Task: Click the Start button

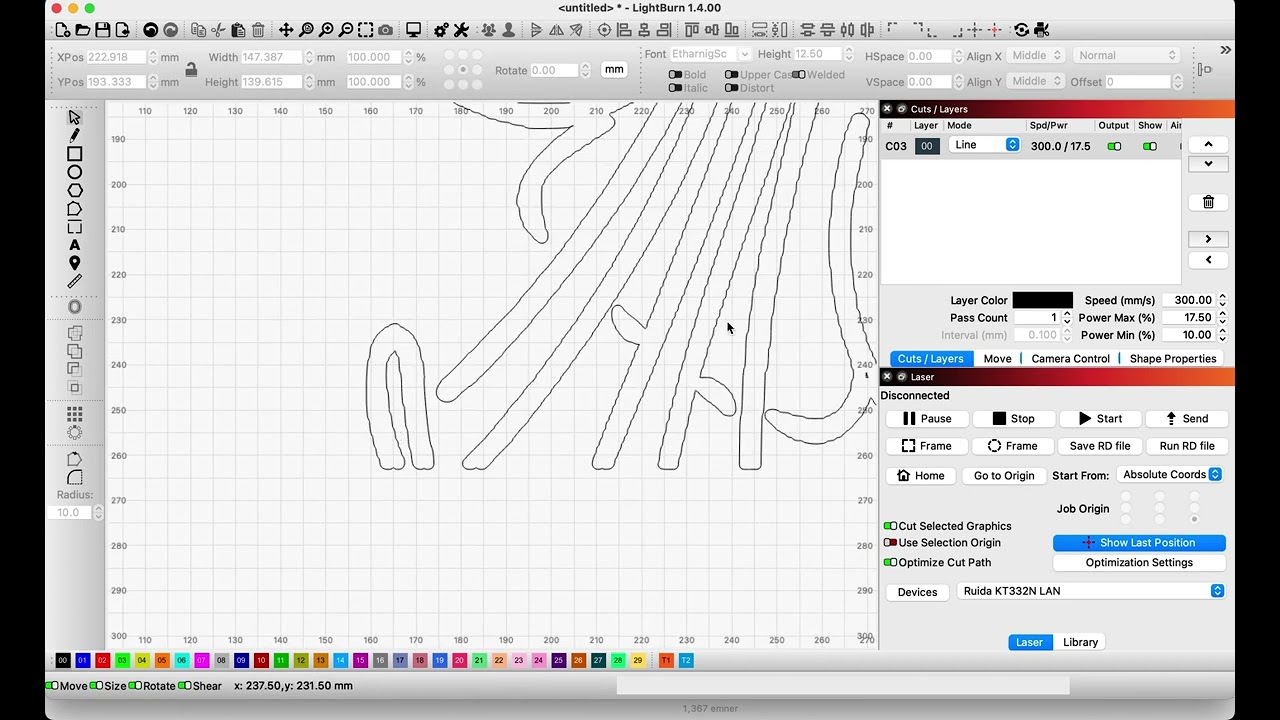Action: click(1100, 419)
